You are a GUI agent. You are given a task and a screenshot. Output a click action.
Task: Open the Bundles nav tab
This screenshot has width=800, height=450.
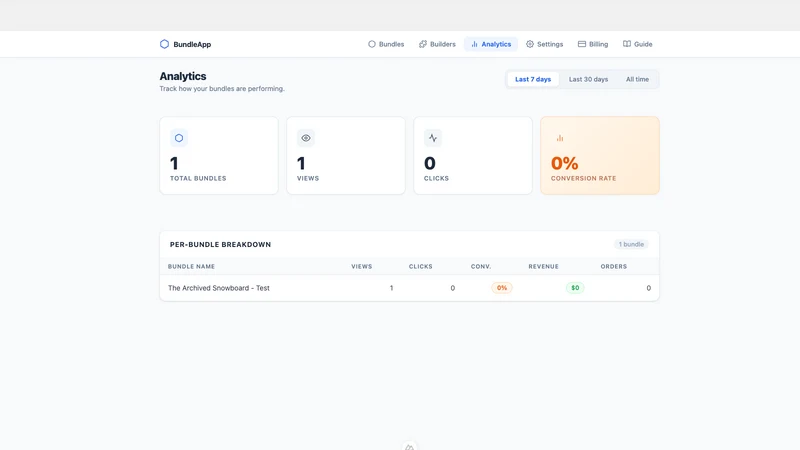tap(386, 44)
